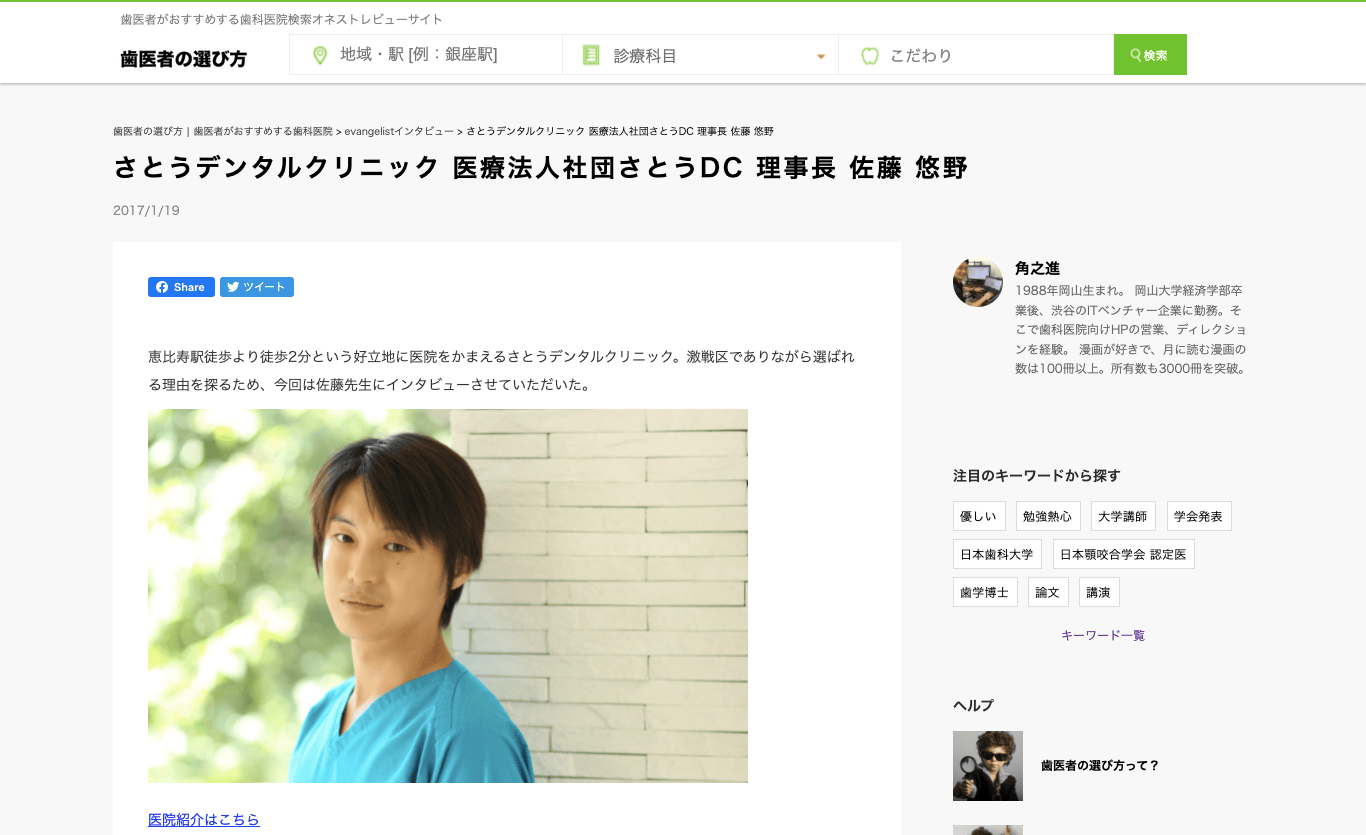Share the article on Facebook

coord(181,287)
